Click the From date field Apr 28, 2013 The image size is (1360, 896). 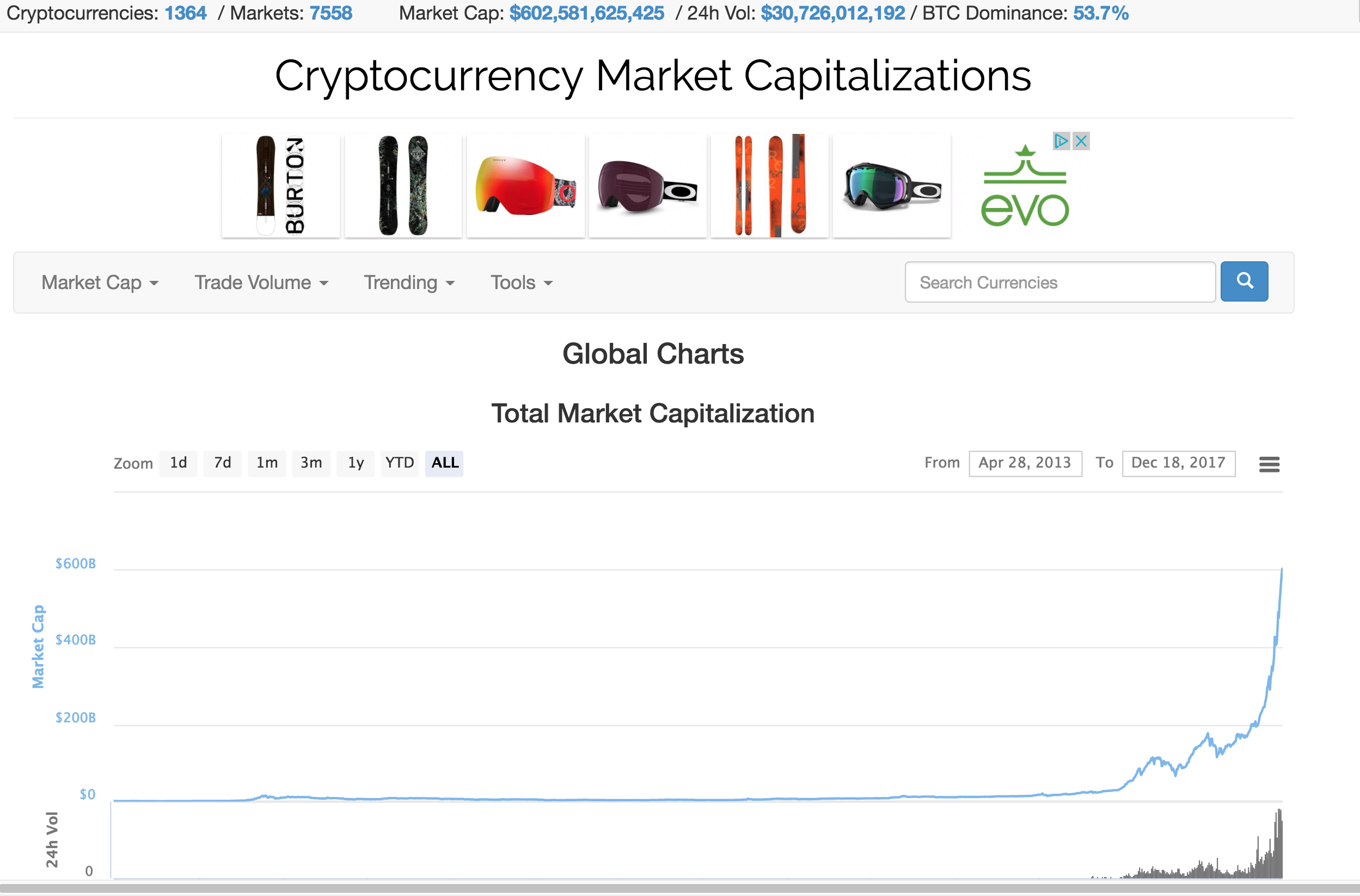click(x=1025, y=463)
